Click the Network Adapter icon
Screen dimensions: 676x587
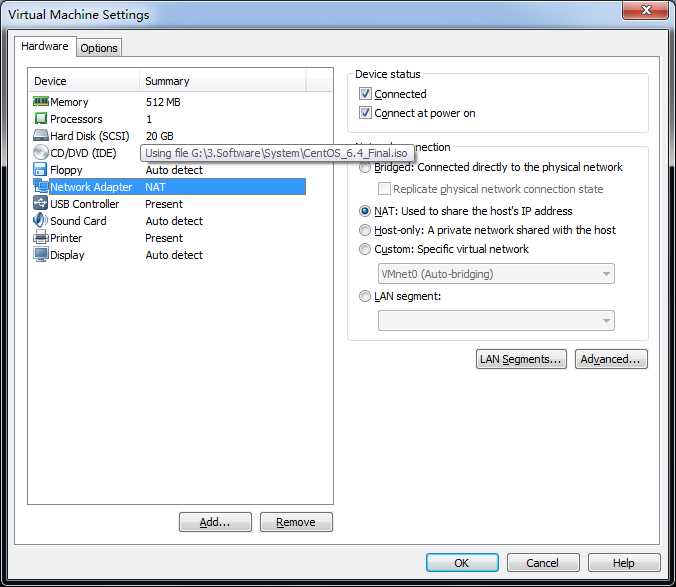41,186
